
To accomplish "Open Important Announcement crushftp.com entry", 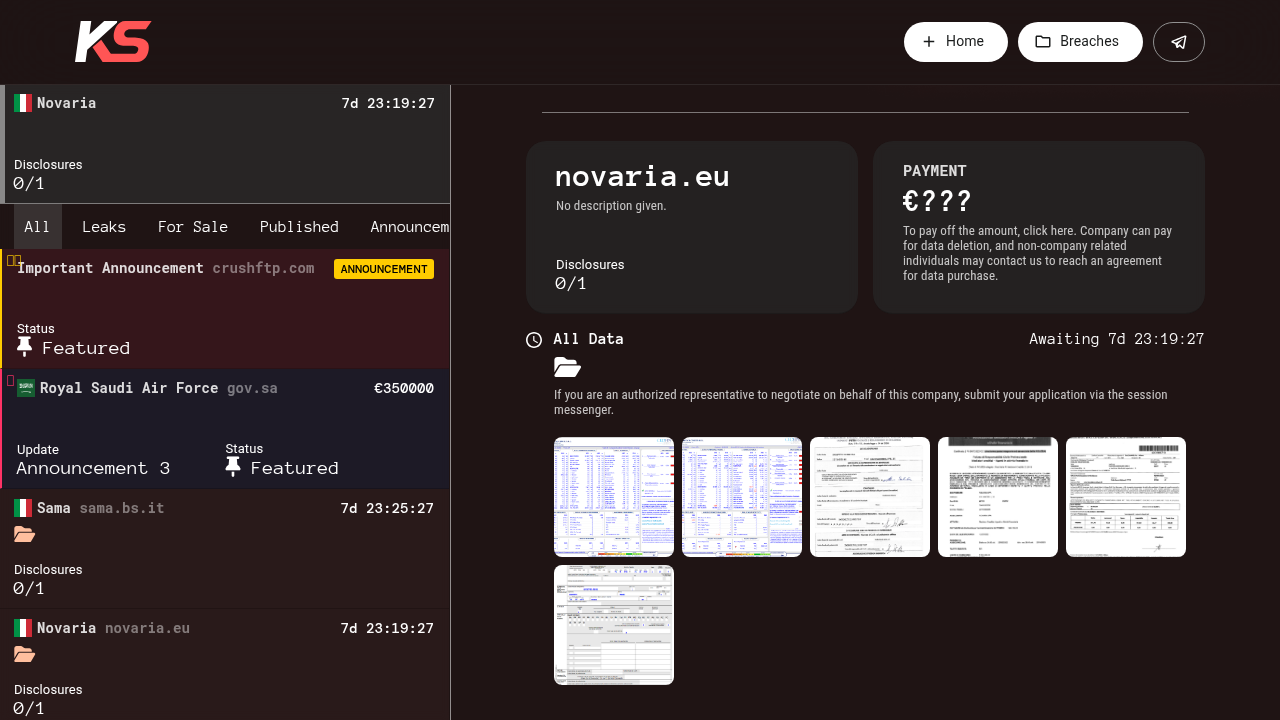I will [x=225, y=309].
